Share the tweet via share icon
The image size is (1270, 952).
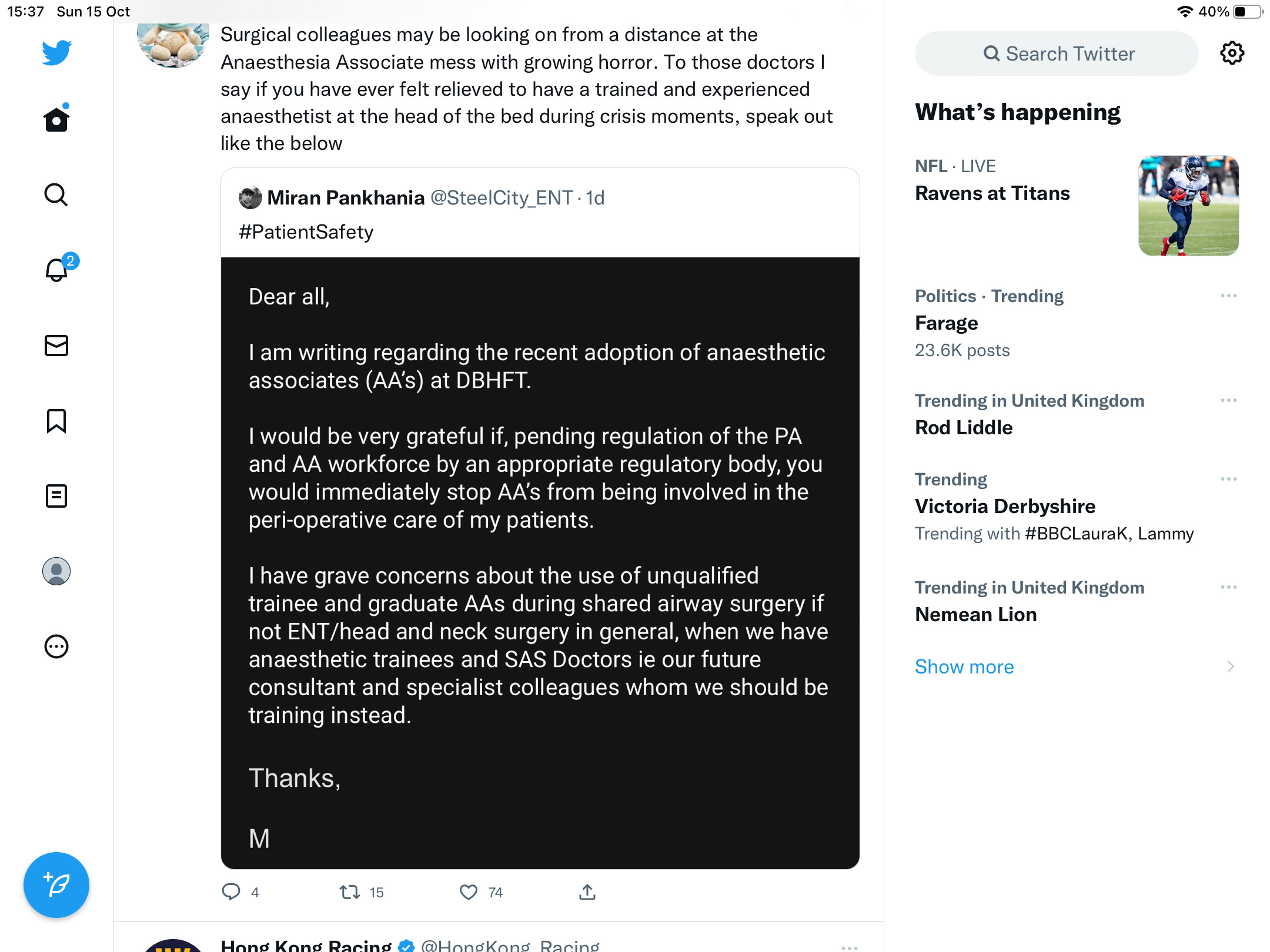point(587,892)
